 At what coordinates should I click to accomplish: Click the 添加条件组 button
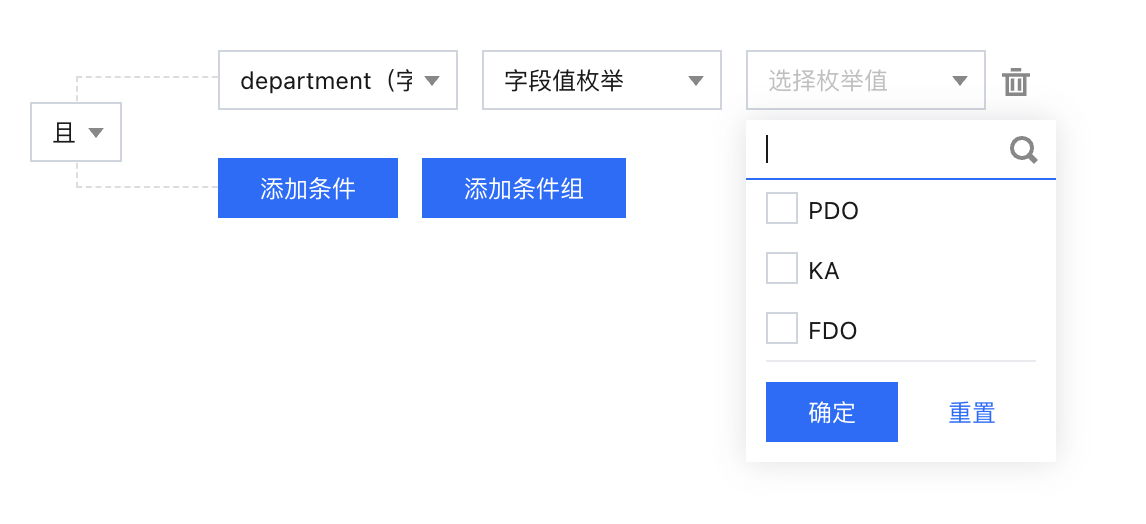(524, 188)
